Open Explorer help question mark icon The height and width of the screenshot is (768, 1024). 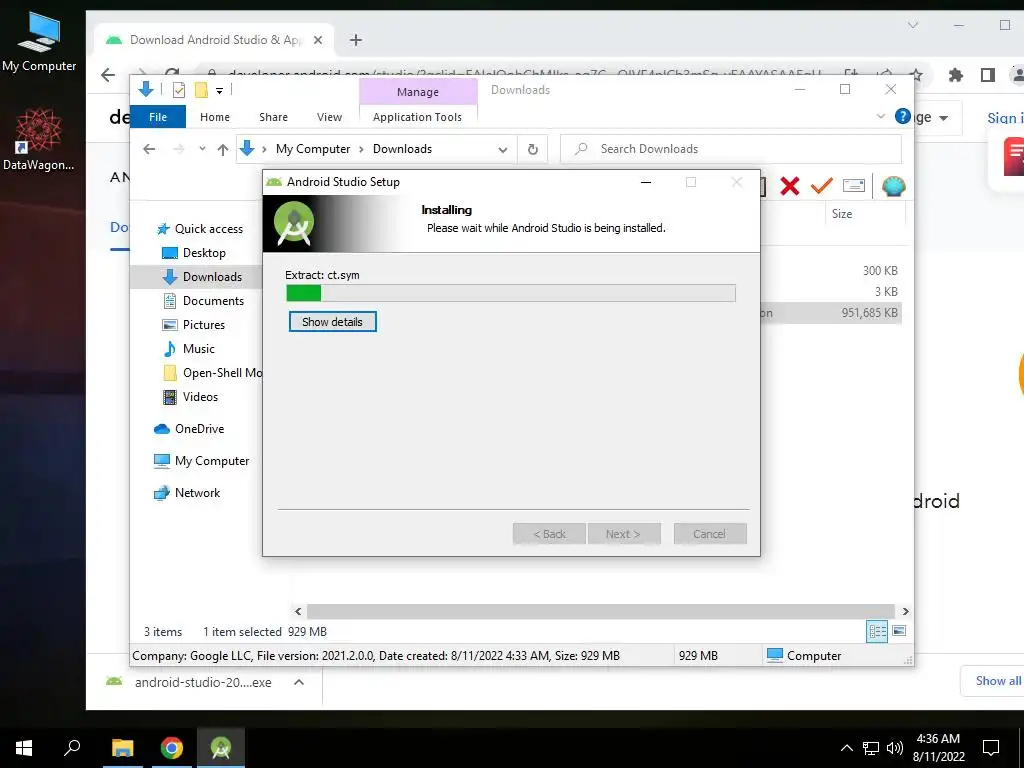(x=903, y=116)
